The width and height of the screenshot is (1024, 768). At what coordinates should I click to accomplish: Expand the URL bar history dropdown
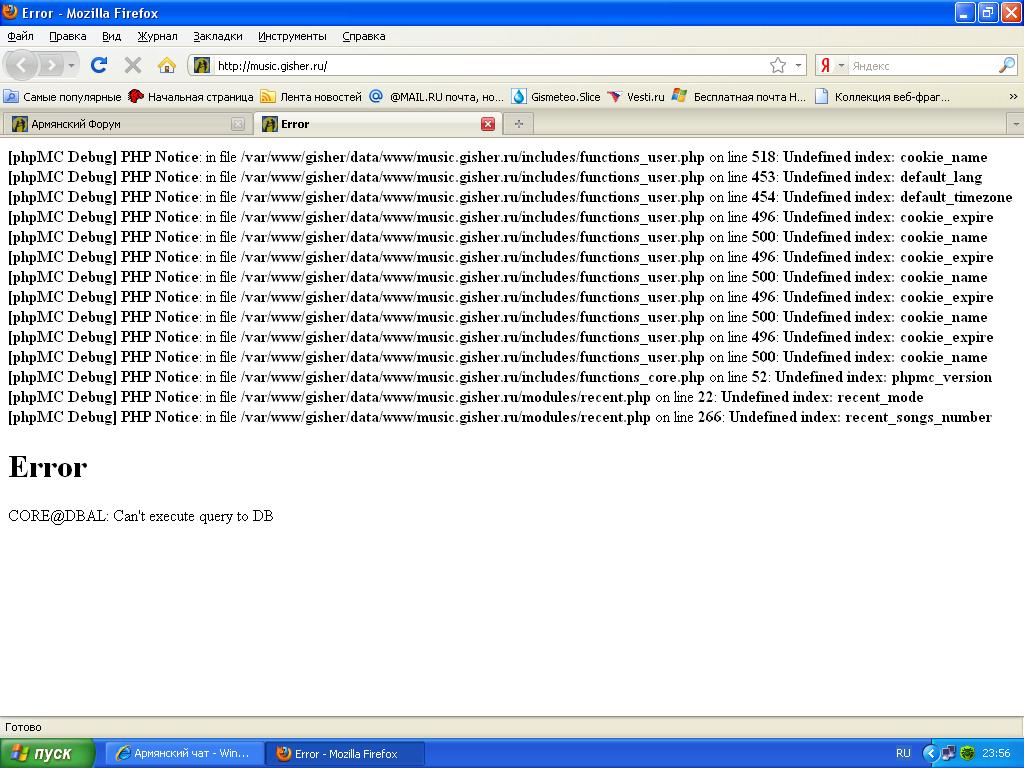798,66
